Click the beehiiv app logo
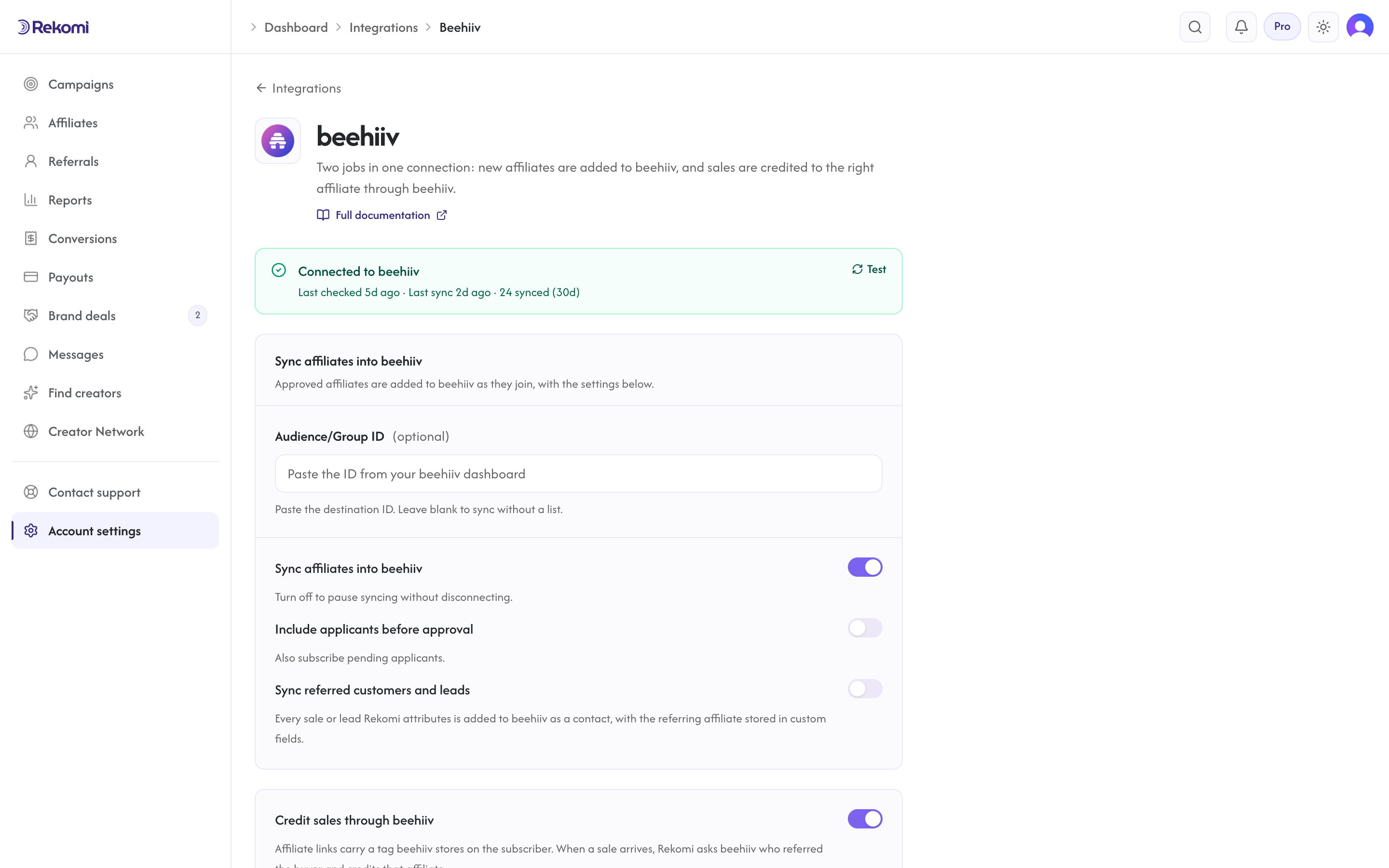1389x868 pixels. [x=278, y=141]
